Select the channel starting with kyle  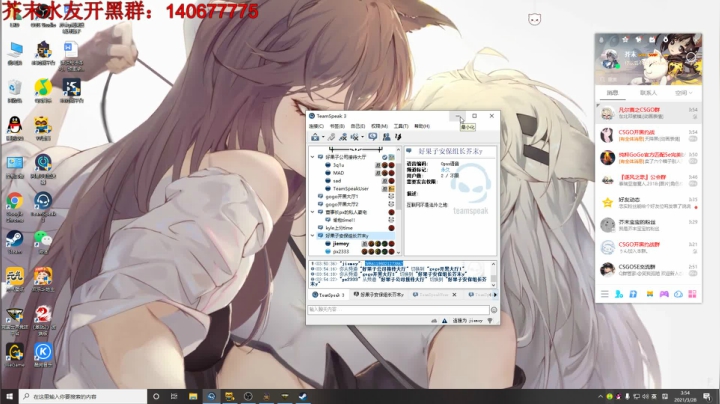[x=339, y=228]
